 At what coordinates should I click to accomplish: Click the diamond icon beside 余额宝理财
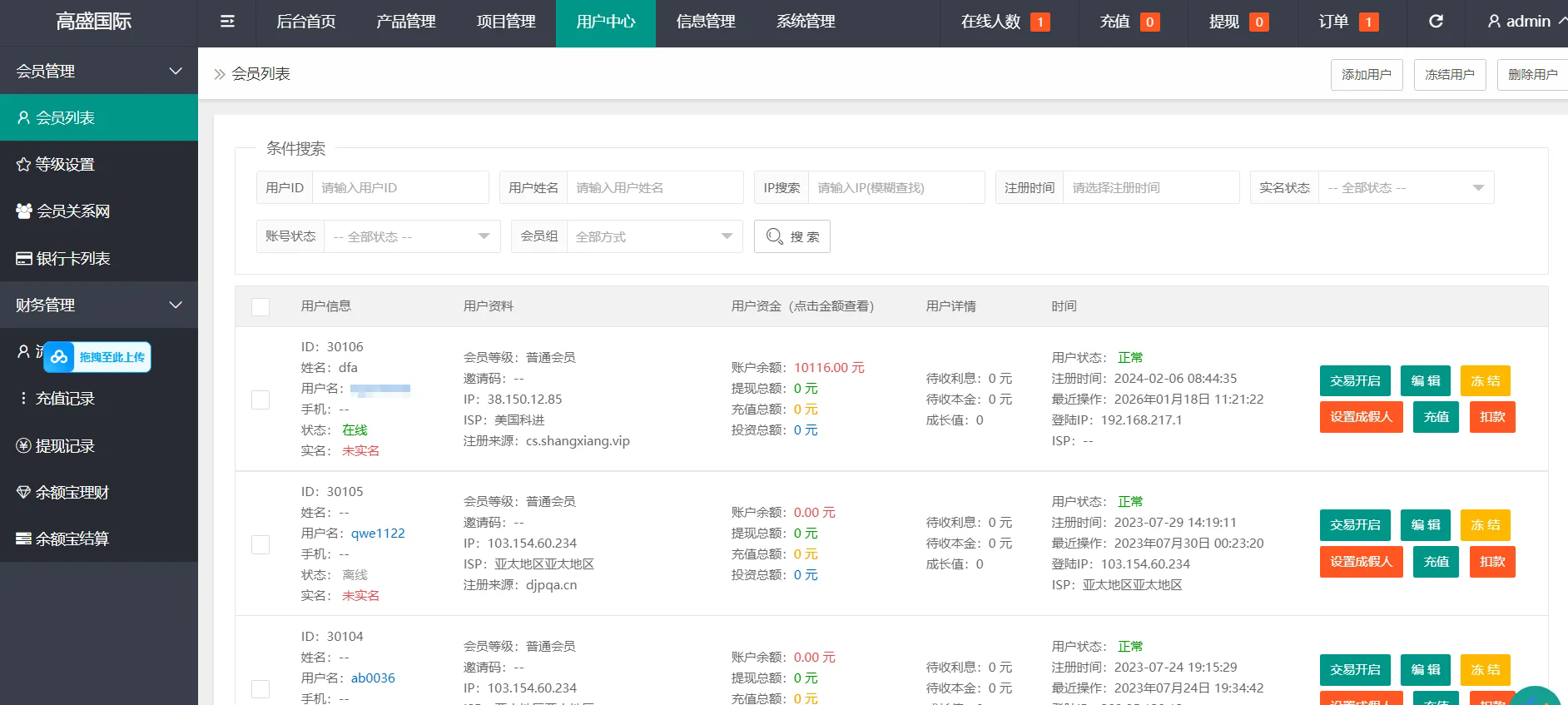coord(23,493)
